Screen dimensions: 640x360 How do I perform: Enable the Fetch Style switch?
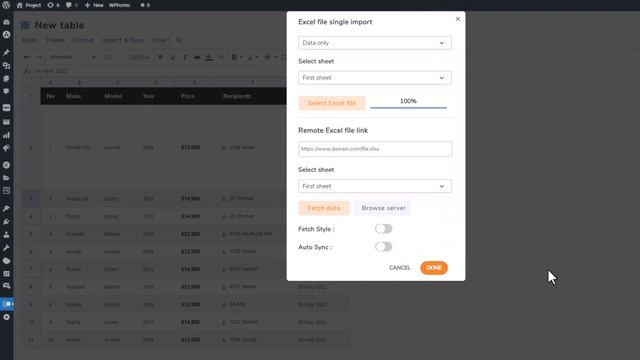point(383,229)
